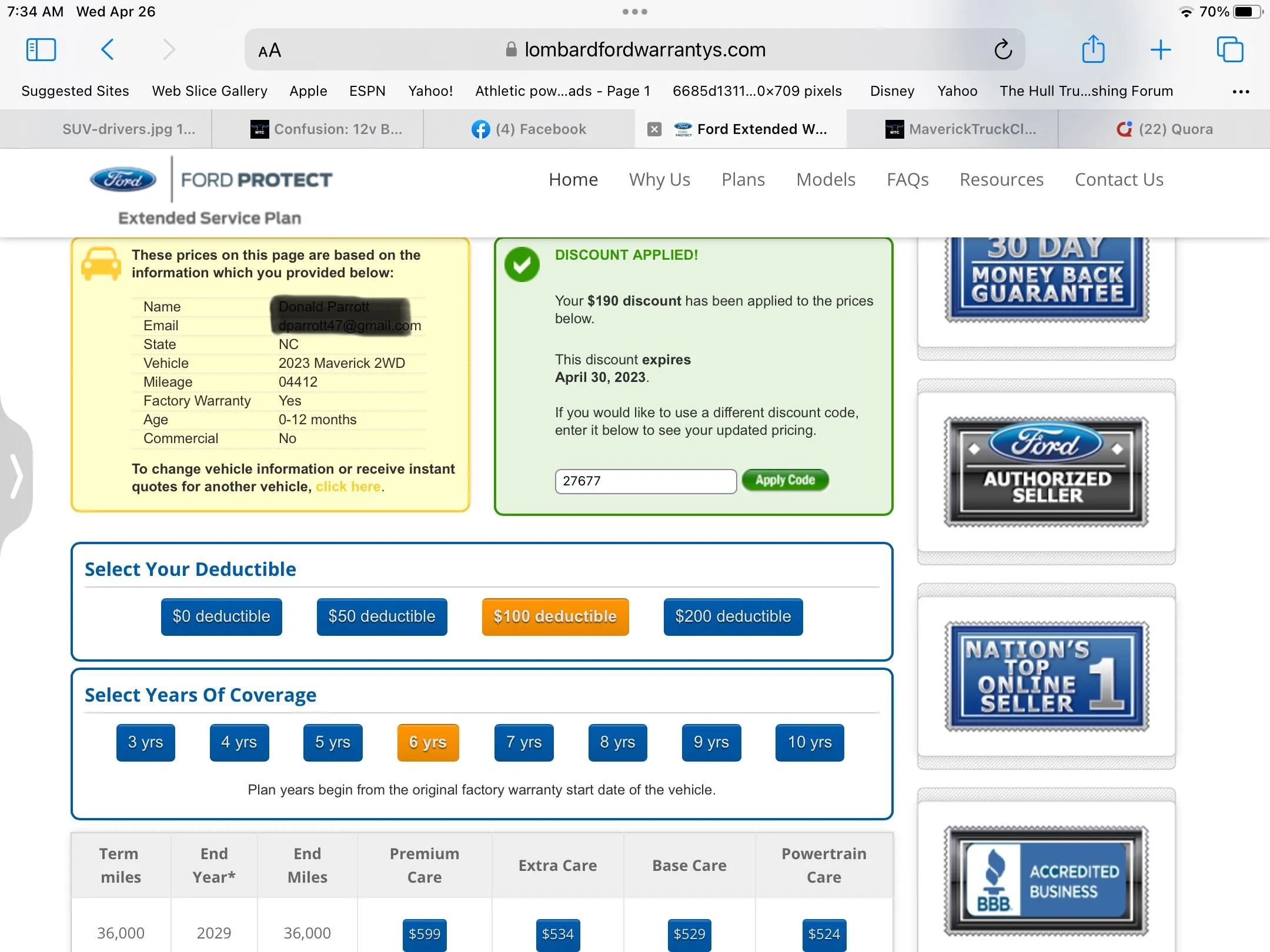Open the Web Slice Gallery bookmark
The height and width of the screenshot is (952, 1270).
pyautogui.click(x=210, y=91)
